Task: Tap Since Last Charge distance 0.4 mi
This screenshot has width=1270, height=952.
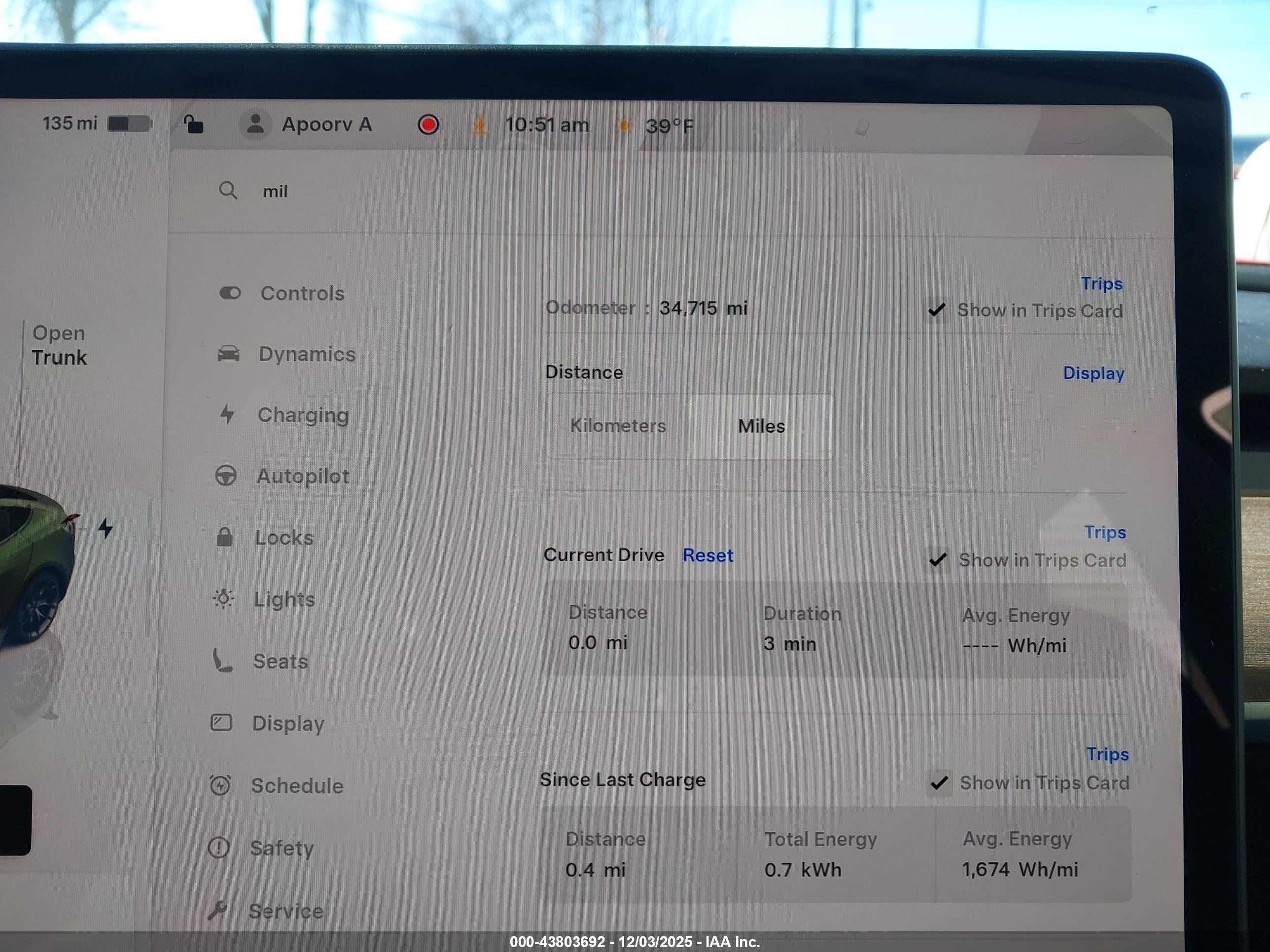Action: pyautogui.click(x=596, y=869)
